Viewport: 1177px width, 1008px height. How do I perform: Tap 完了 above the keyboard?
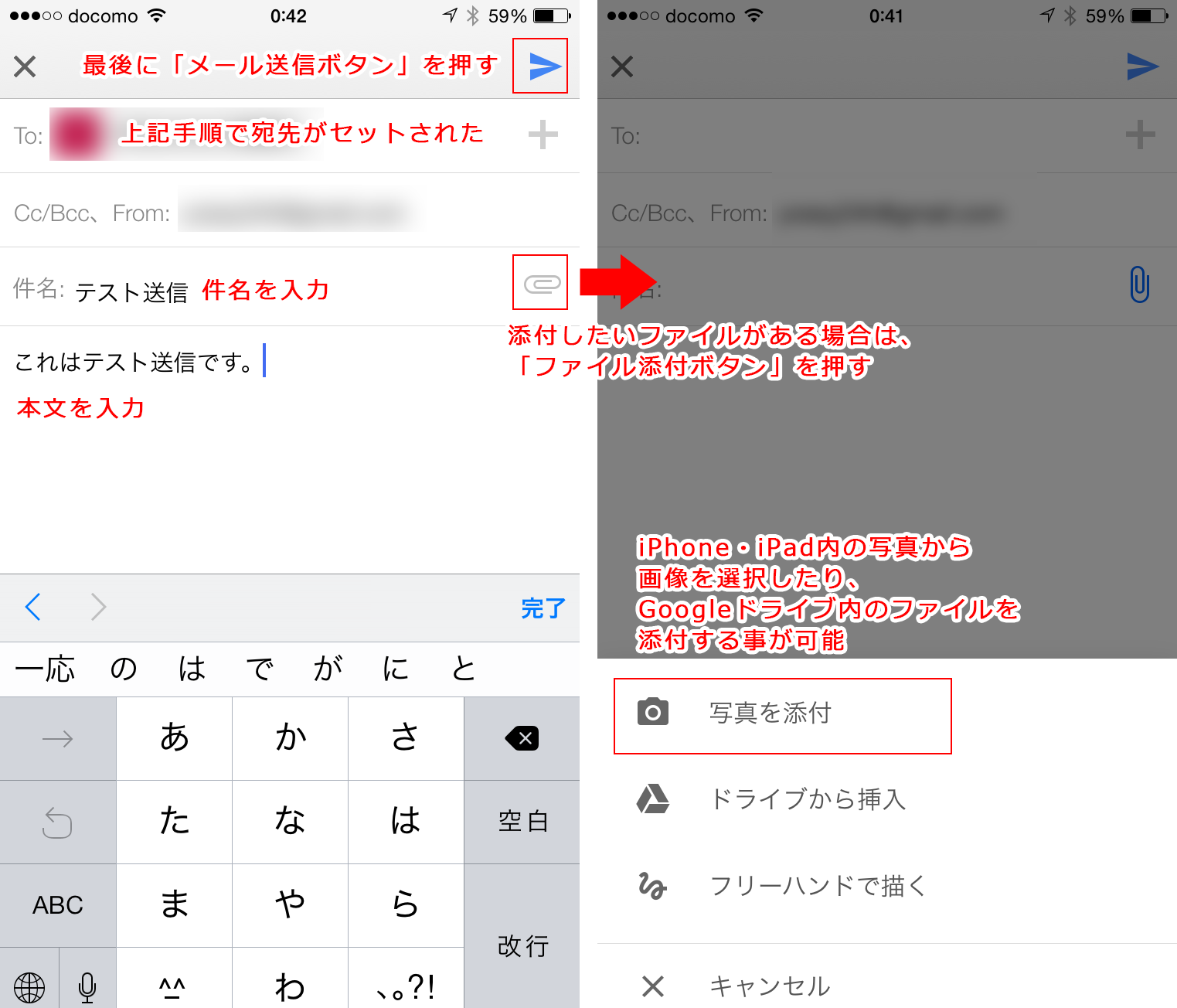[543, 608]
